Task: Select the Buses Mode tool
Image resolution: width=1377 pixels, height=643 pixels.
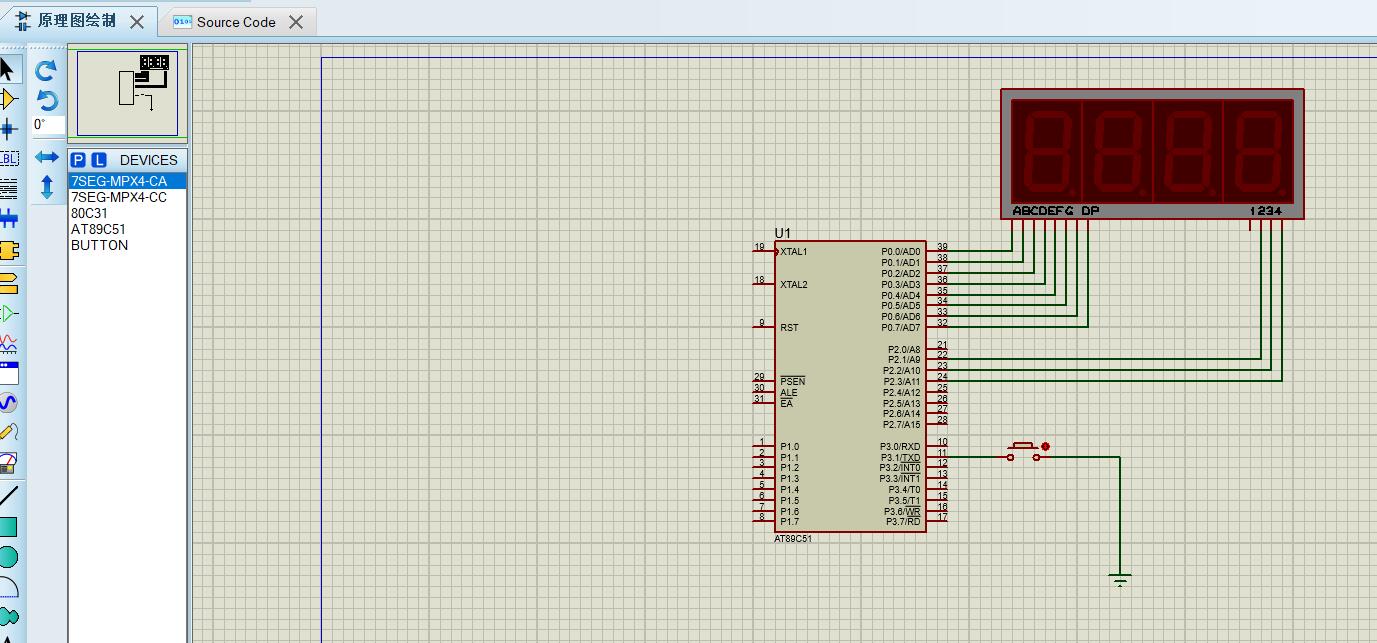Action: [x=7, y=218]
